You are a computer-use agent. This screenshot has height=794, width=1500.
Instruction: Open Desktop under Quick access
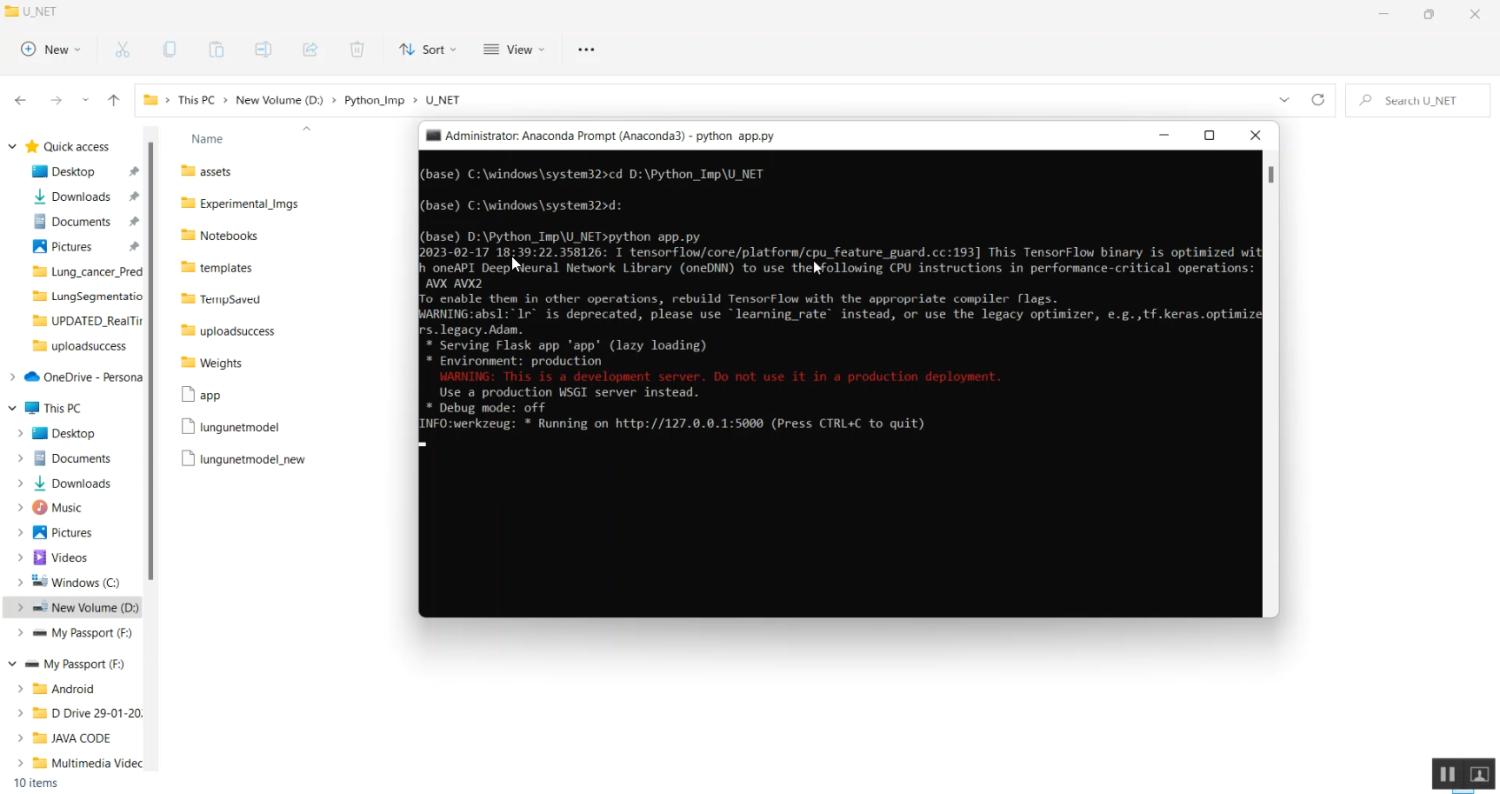[73, 172]
